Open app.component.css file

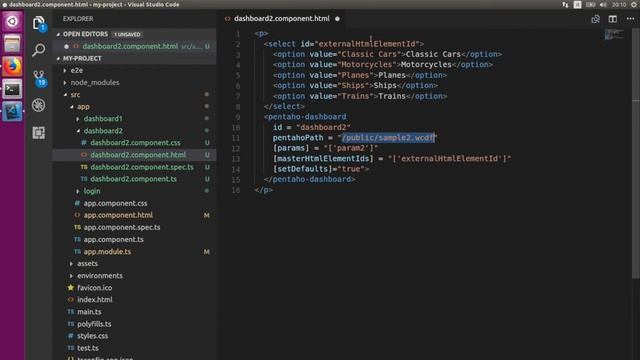pyautogui.click(x=115, y=203)
